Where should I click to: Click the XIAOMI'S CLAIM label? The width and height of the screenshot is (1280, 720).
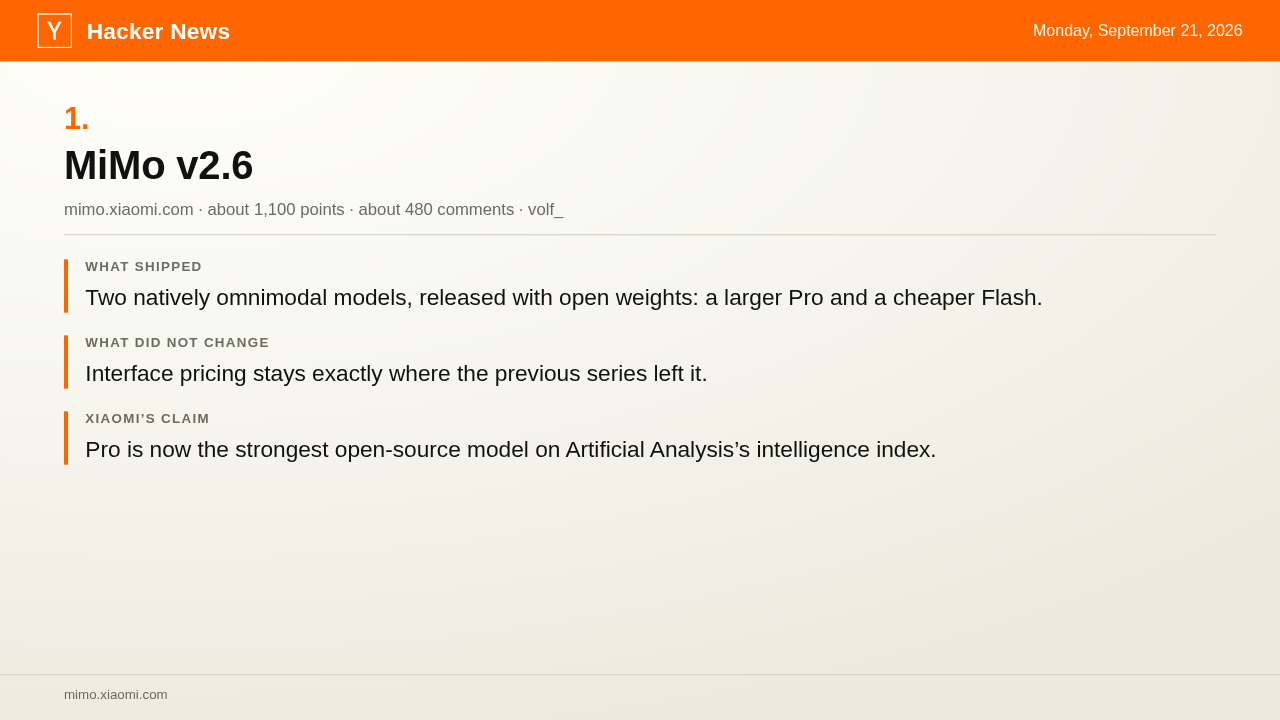tap(148, 419)
